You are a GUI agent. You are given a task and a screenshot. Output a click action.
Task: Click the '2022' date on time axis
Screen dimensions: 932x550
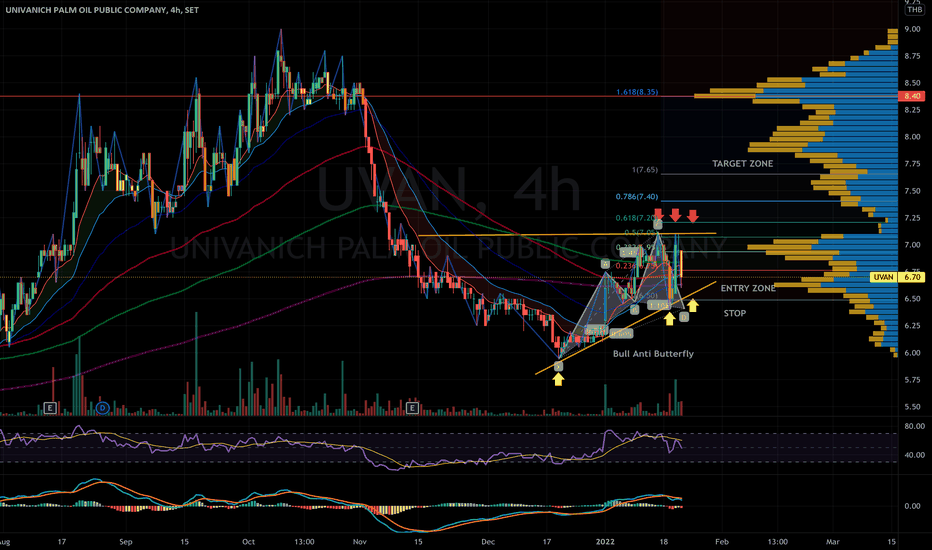(605, 542)
